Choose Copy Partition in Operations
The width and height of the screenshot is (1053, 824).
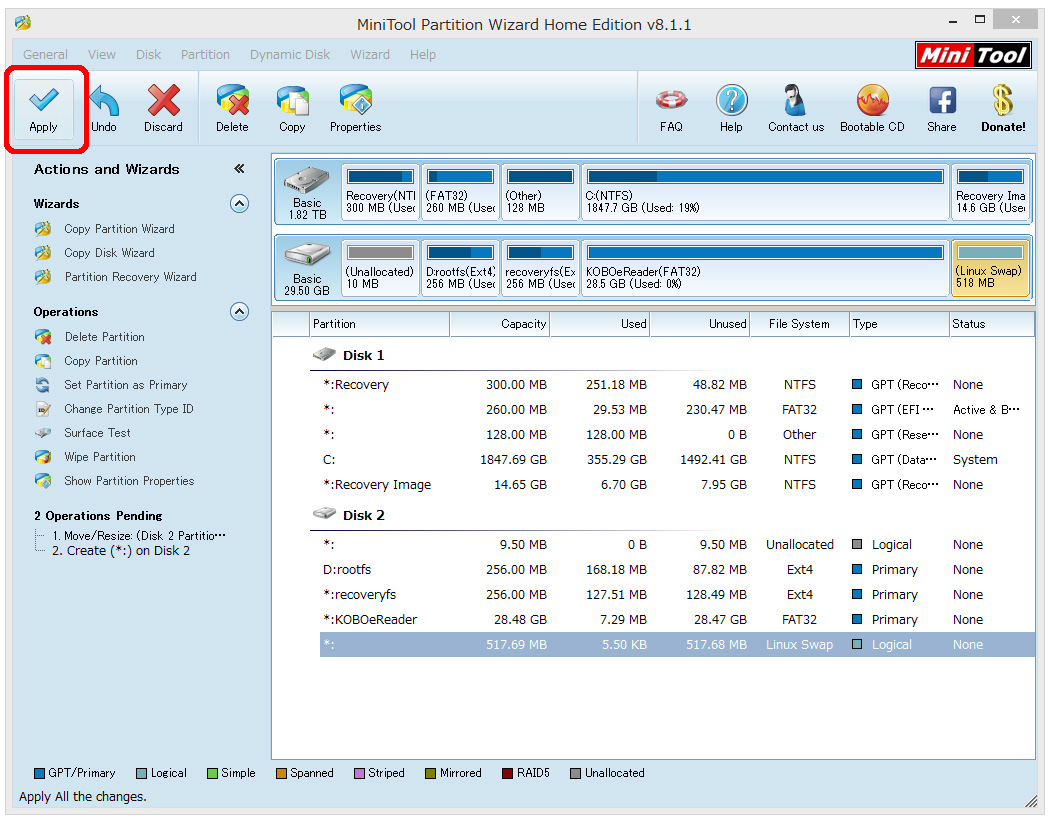click(x=101, y=361)
